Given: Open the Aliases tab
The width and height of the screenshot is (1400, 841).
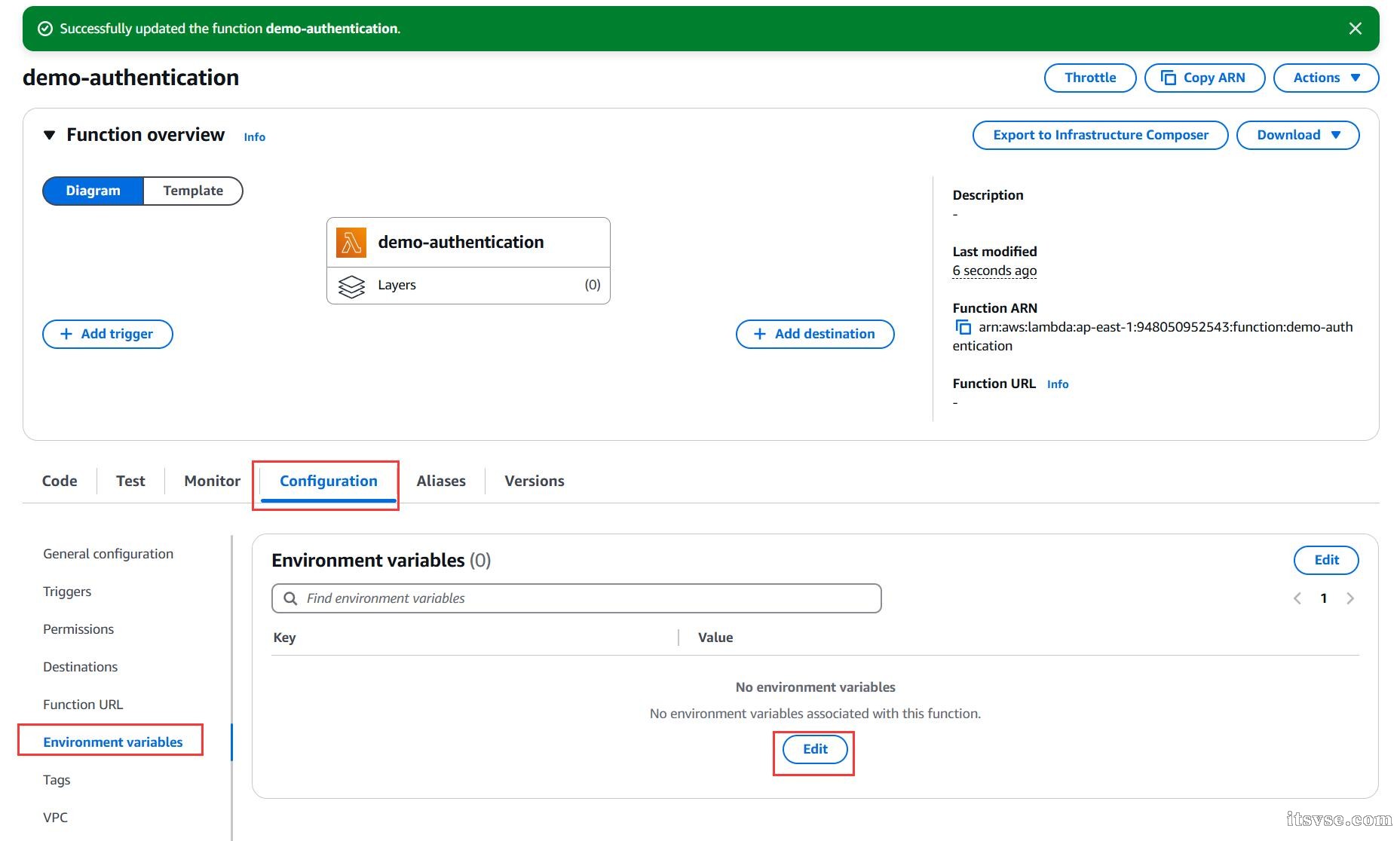Looking at the screenshot, I should pyautogui.click(x=441, y=481).
